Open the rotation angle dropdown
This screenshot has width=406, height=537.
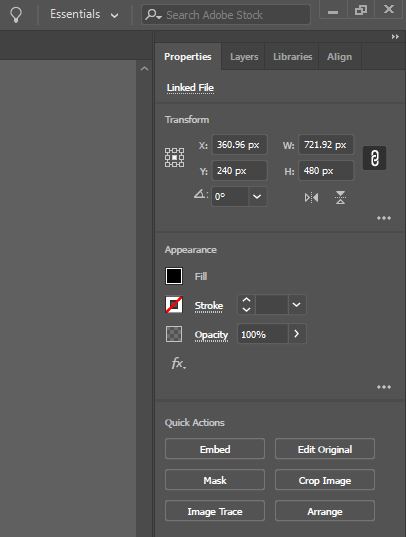(257, 197)
